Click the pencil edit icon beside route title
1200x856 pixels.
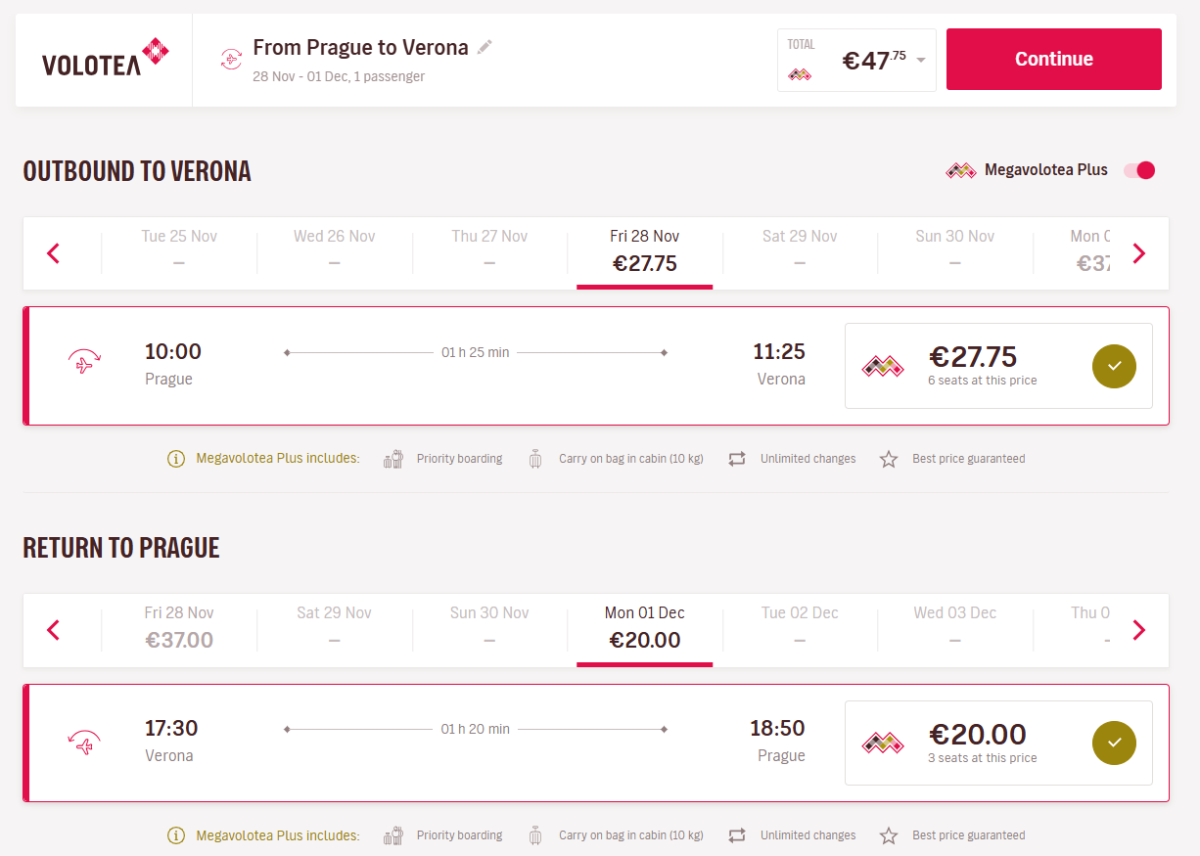point(485,47)
